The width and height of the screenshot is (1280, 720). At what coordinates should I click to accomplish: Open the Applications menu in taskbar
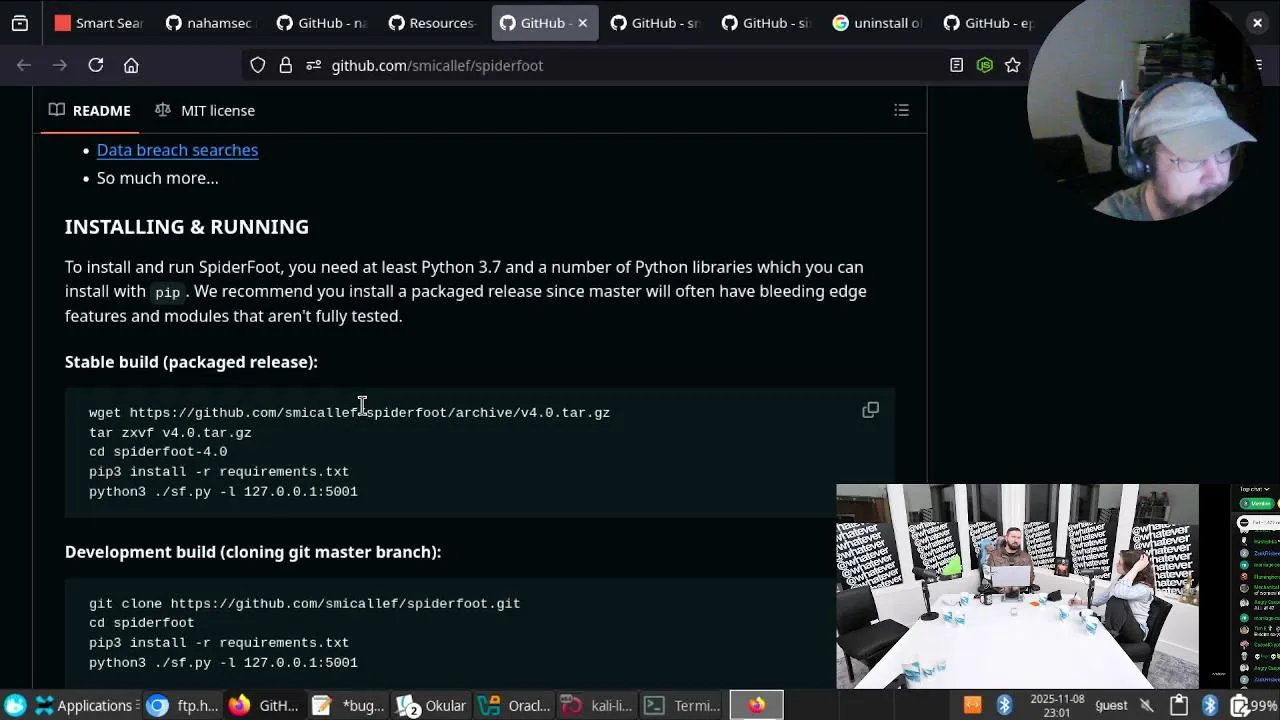[85, 706]
